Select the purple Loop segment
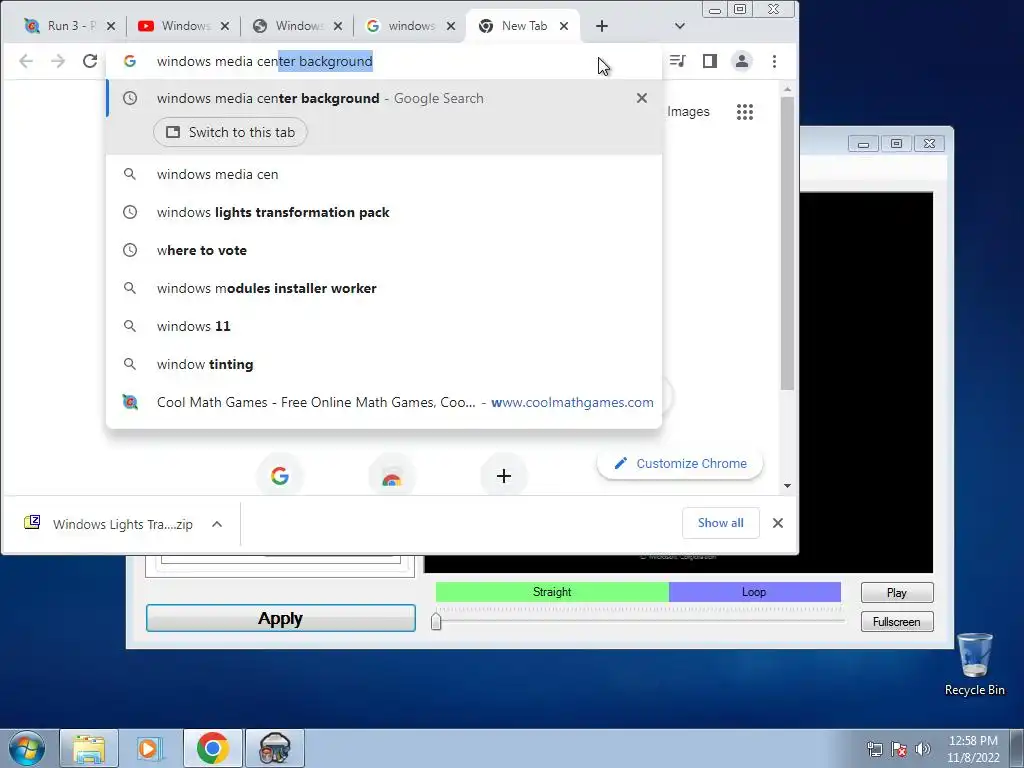Viewport: 1024px width, 768px height. (x=755, y=592)
